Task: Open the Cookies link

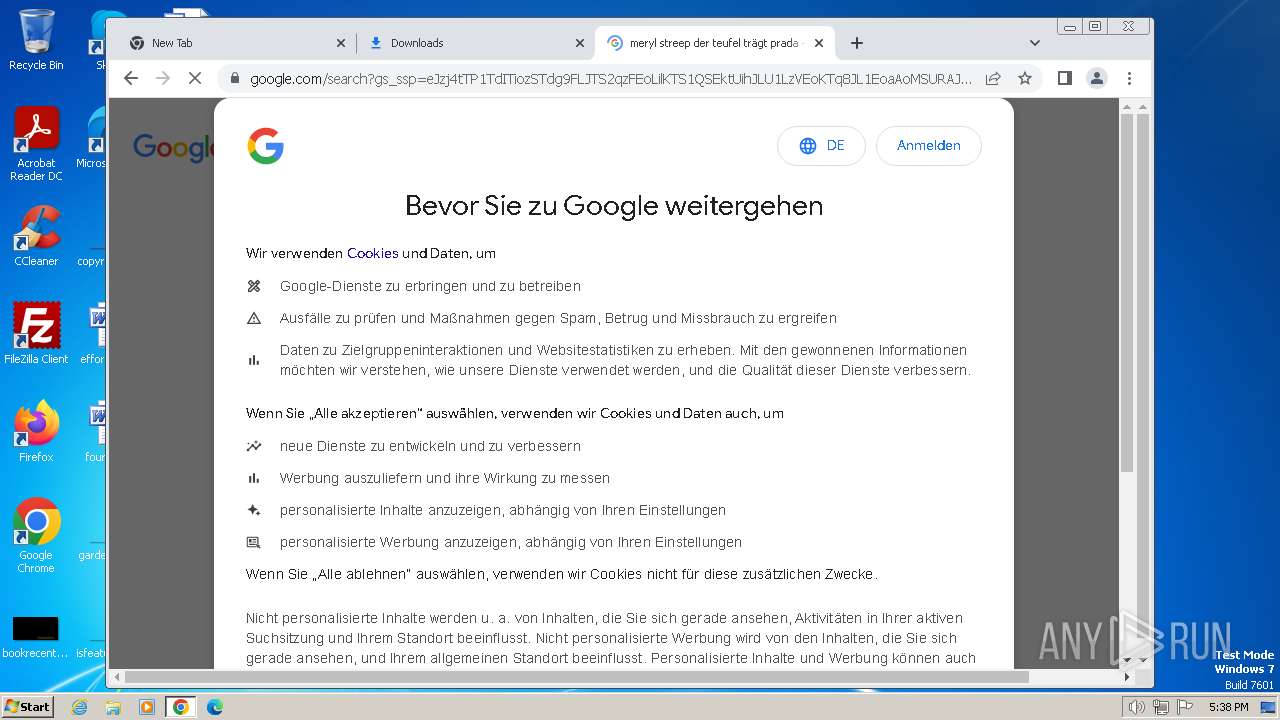Action: point(372,254)
